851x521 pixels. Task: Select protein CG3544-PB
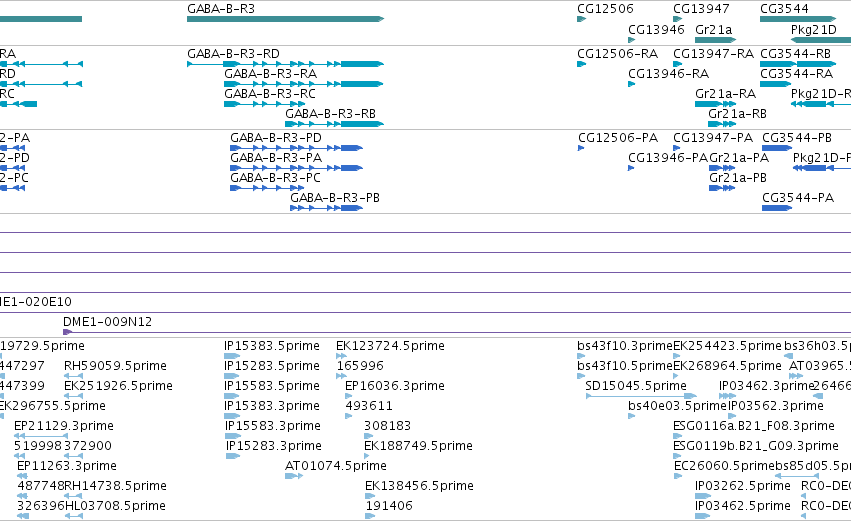point(797,138)
